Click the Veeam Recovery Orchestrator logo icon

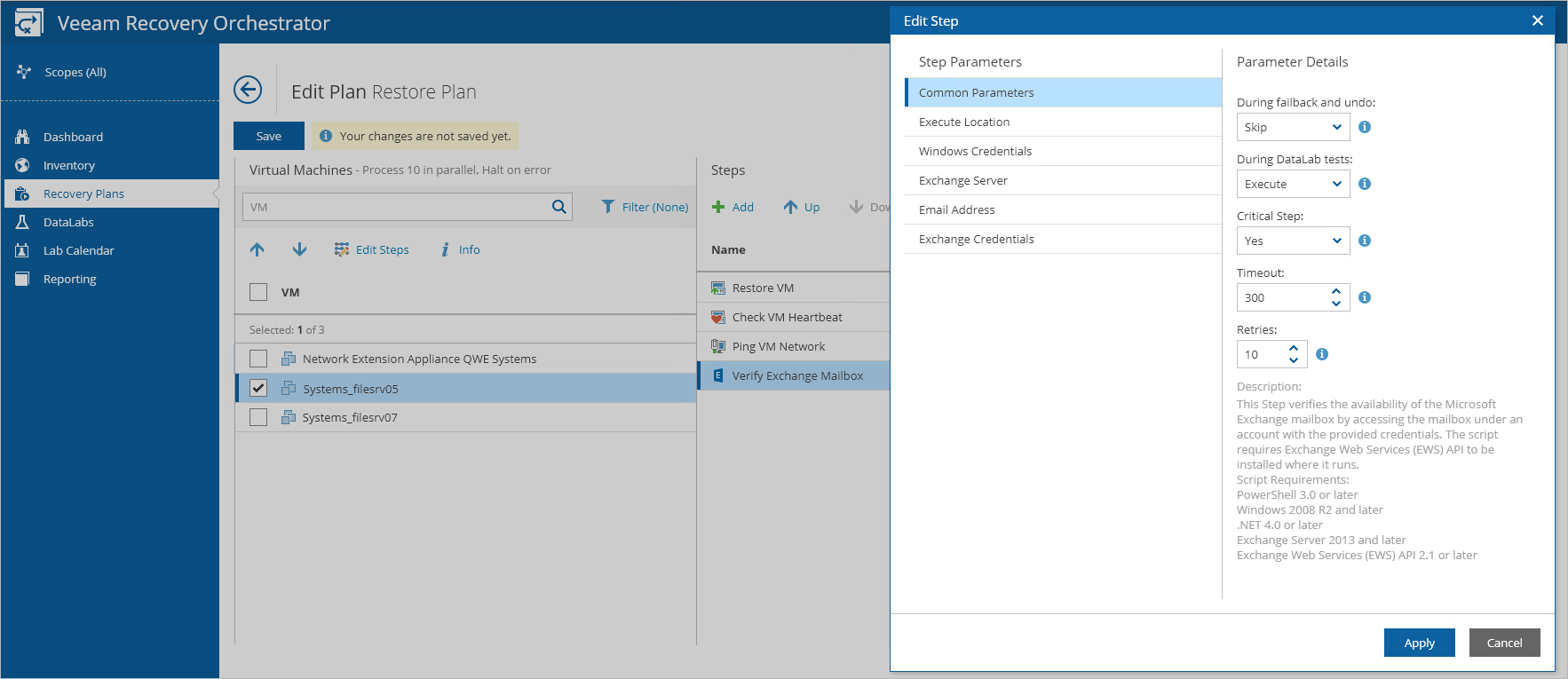28,22
